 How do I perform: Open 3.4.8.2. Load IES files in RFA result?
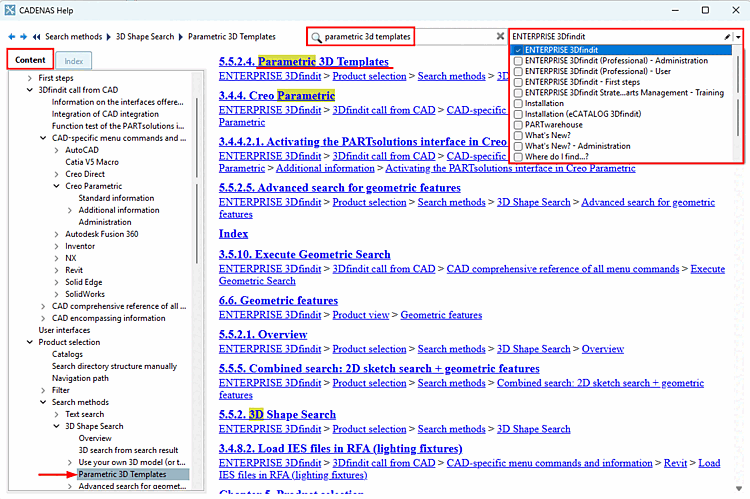pyautogui.click(x=341, y=449)
